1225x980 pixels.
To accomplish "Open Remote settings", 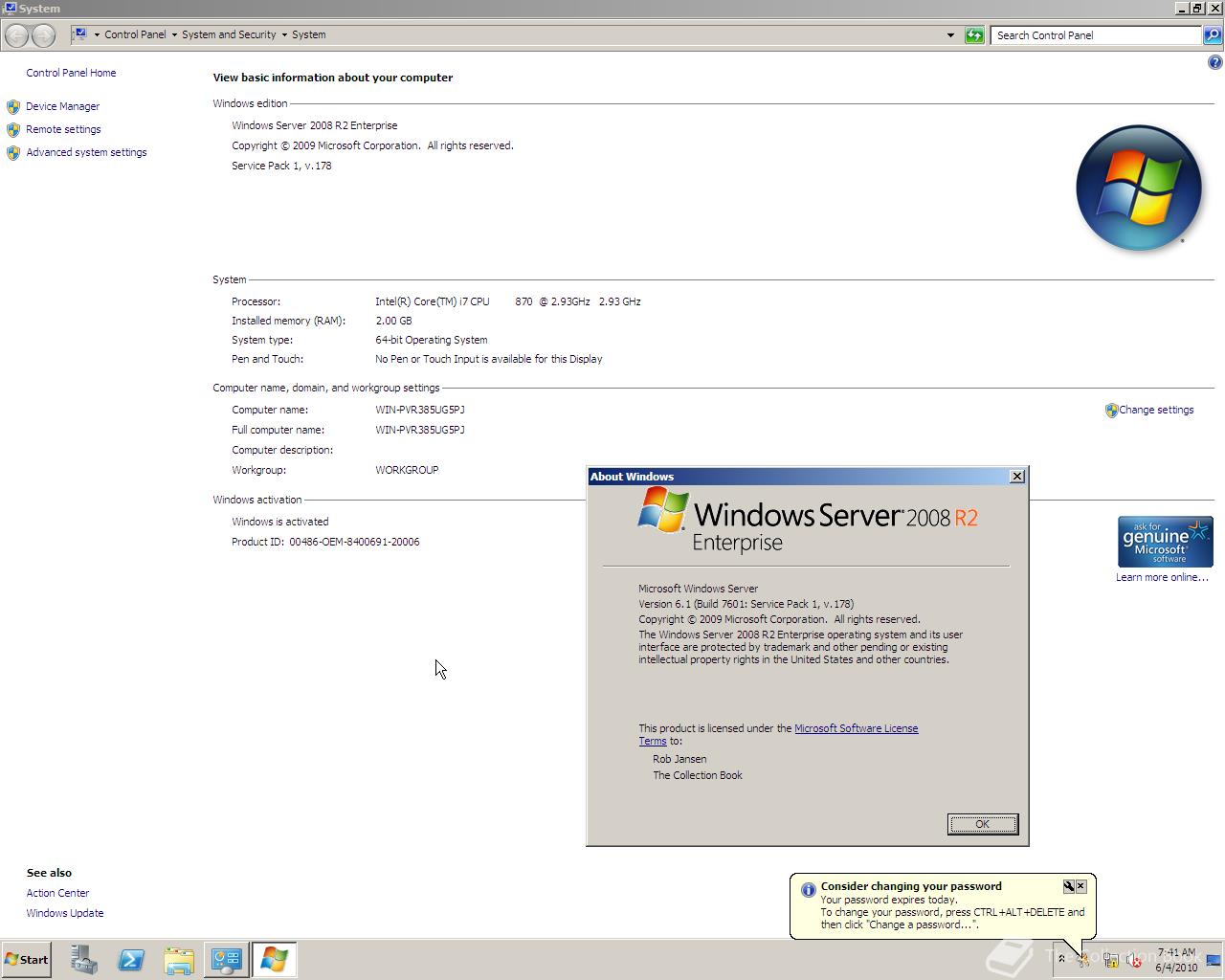I will pos(63,129).
